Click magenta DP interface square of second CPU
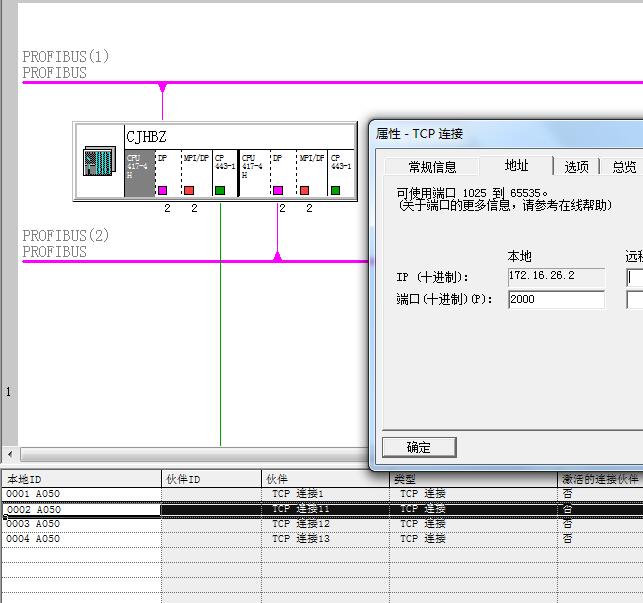Viewport: 643px width, 603px height. pyautogui.click(x=278, y=190)
